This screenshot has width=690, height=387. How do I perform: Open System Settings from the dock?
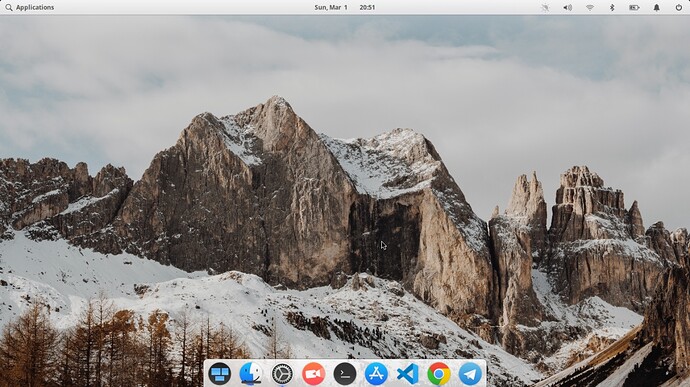coord(282,374)
